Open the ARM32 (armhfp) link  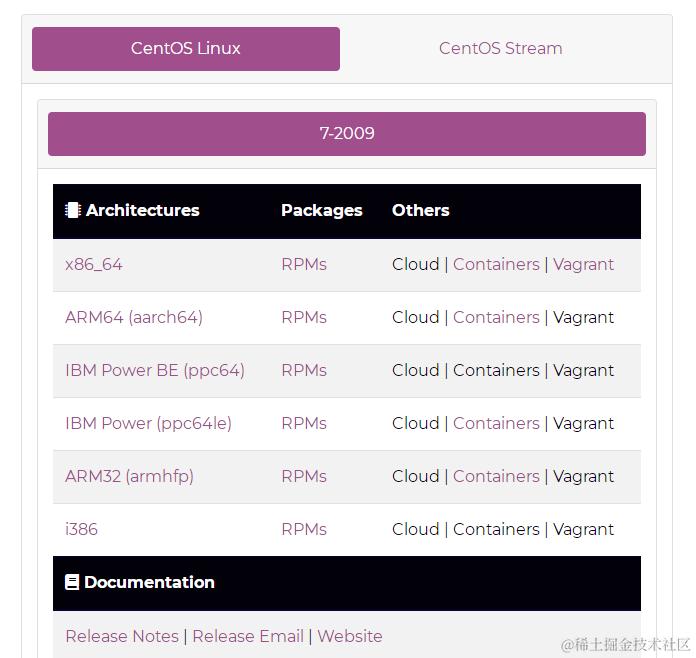pos(129,476)
